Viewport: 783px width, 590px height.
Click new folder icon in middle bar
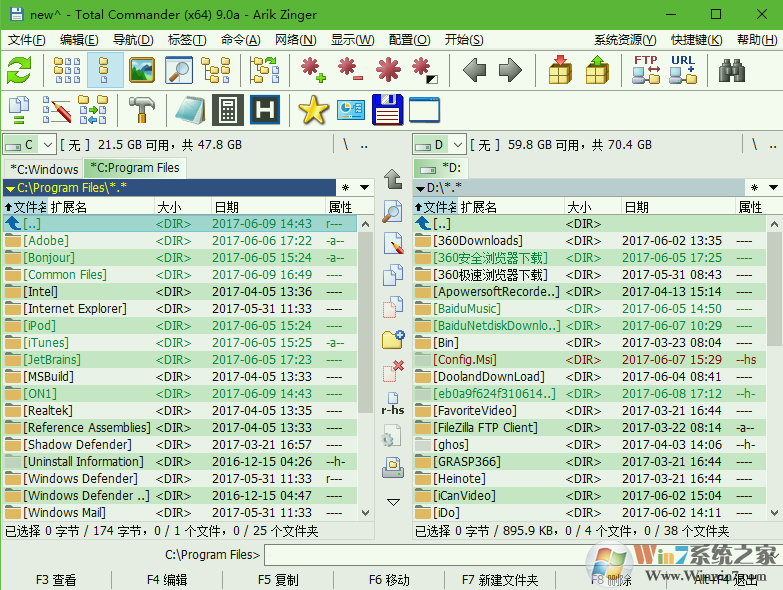[393, 339]
